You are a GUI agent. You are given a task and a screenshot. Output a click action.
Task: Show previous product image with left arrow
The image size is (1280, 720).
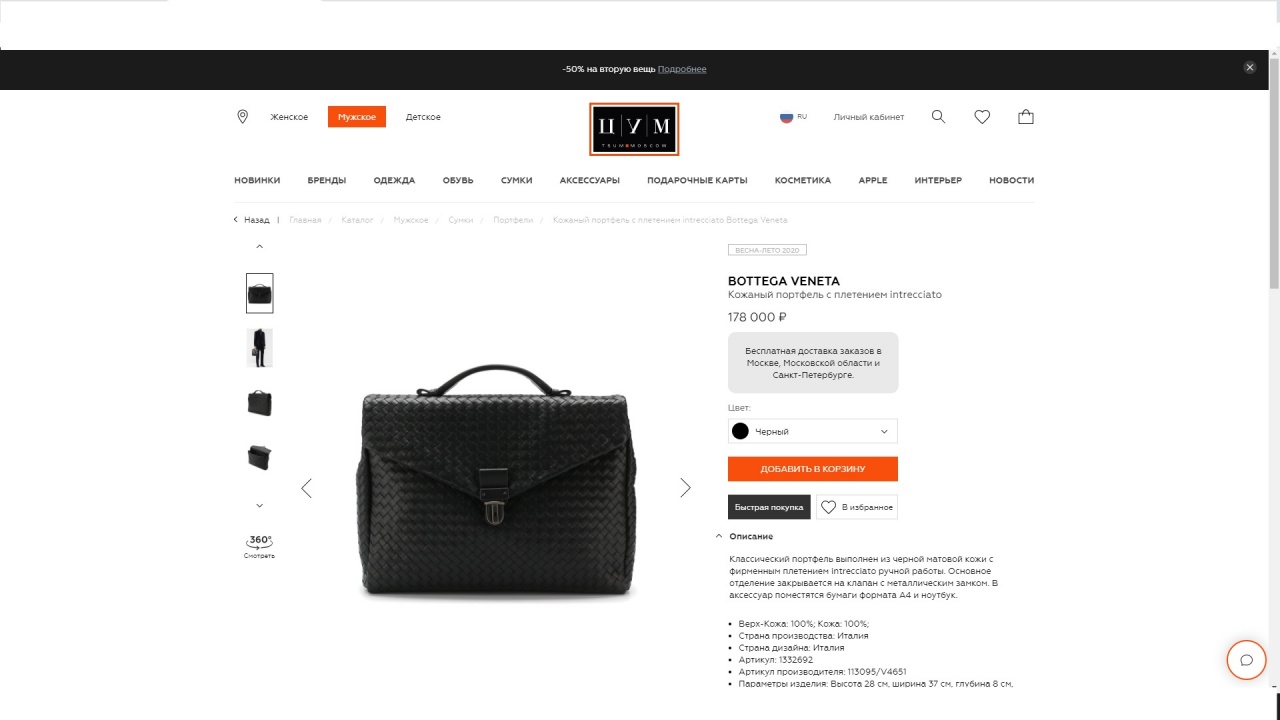coord(306,488)
